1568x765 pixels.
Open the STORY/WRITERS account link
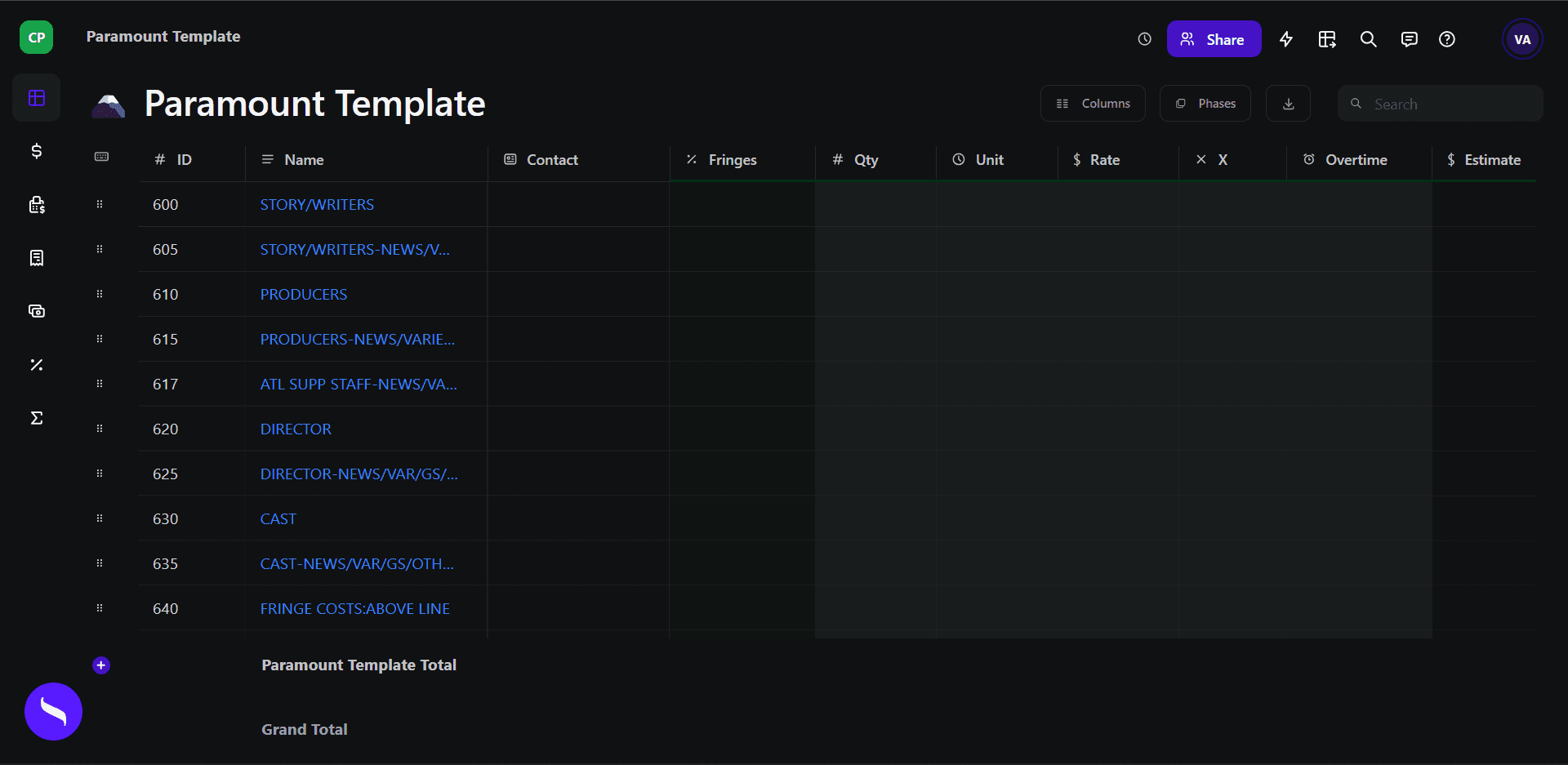click(x=317, y=205)
